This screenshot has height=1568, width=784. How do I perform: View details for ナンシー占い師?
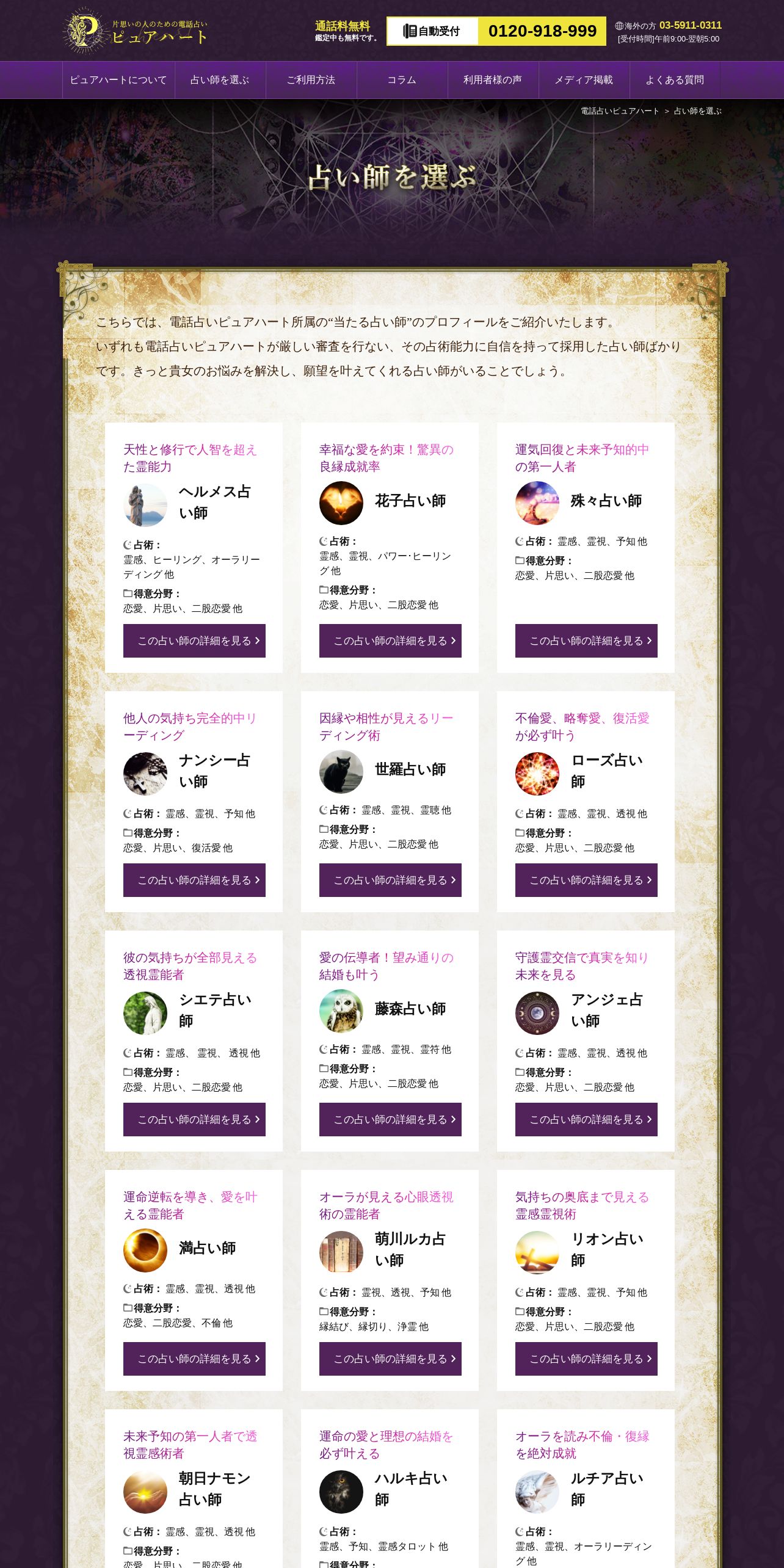tap(194, 880)
